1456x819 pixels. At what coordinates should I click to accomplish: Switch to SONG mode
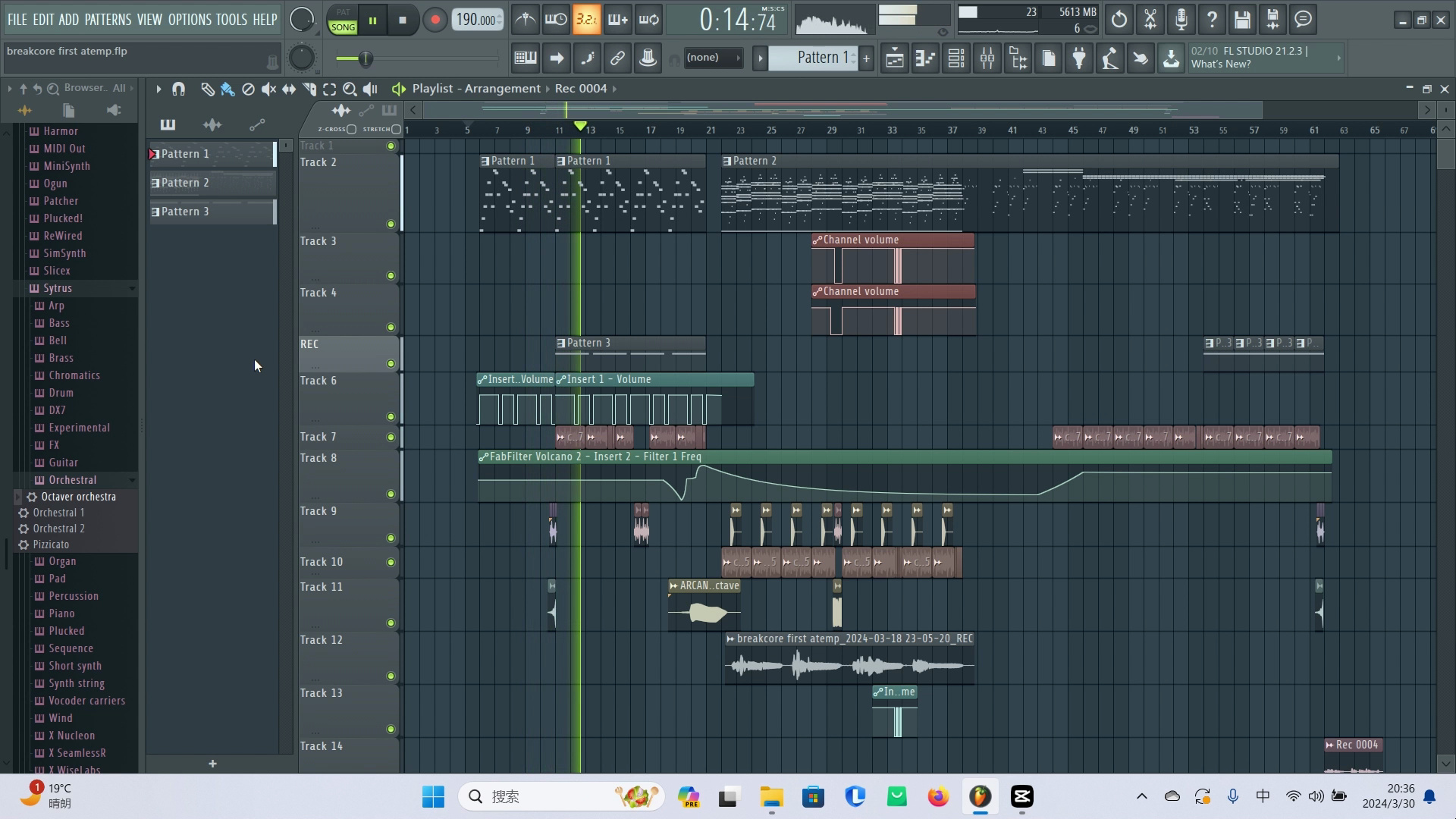(x=343, y=27)
